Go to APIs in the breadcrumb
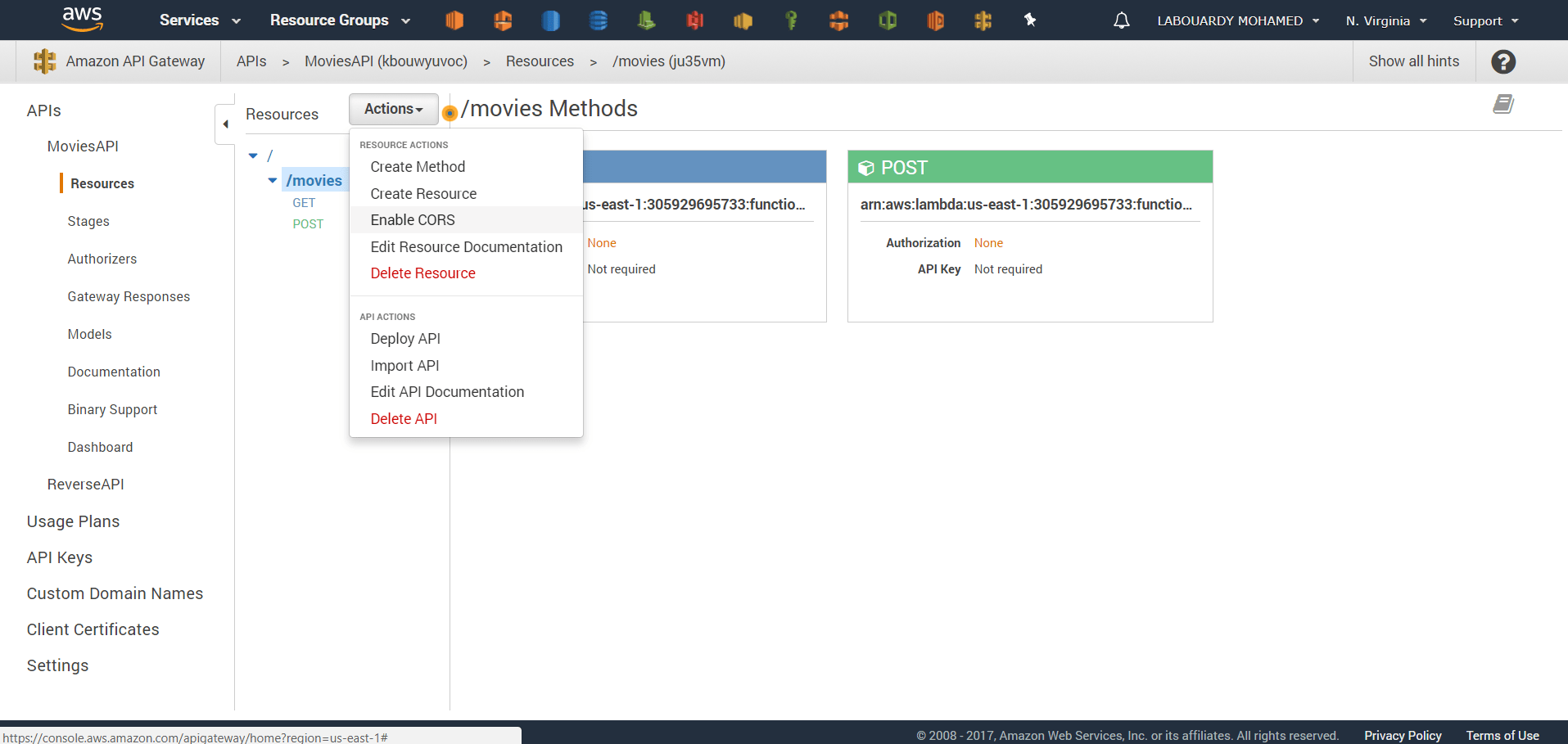Image resolution: width=1568 pixels, height=744 pixels. (251, 61)
